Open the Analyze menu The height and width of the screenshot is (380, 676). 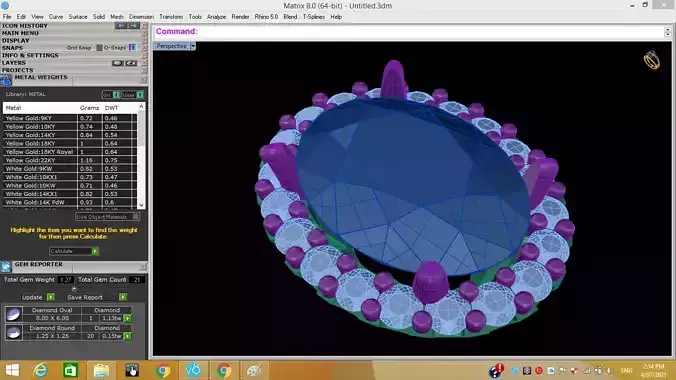216,17
